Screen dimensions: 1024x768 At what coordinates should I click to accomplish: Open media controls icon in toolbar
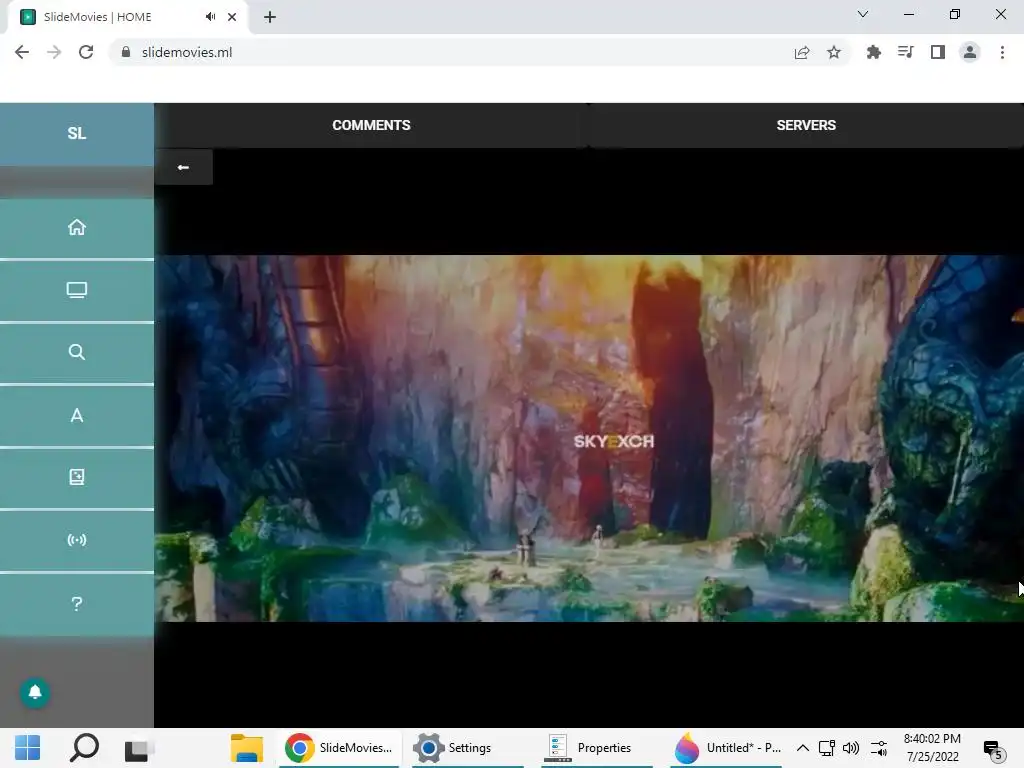(x=905, y=52)
